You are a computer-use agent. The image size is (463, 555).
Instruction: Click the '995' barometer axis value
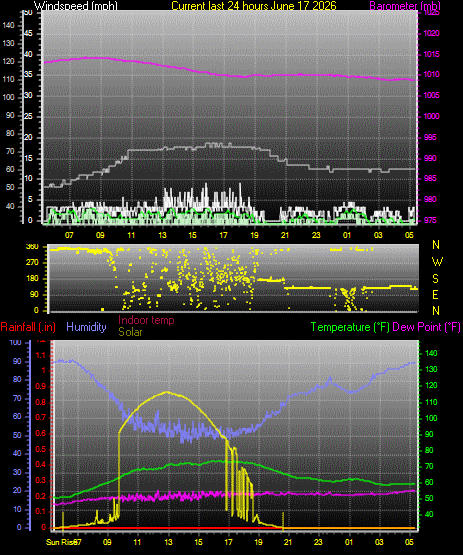(x=430, y=137)
